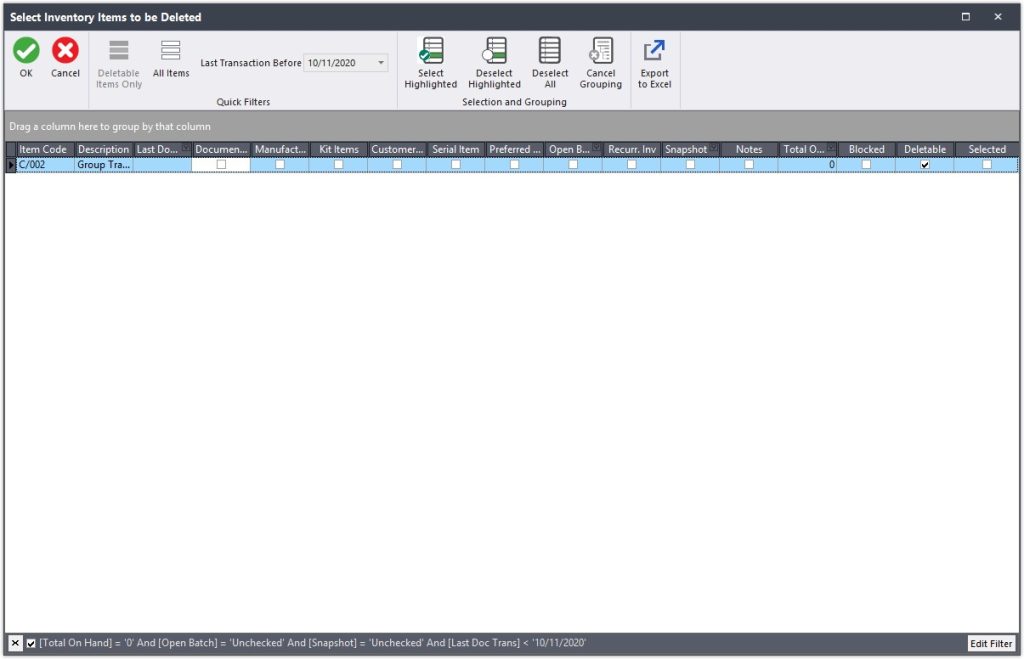1024x659 pixels.
Task: Tick the Selected checkbox for C/002
Action: [986, 164]
